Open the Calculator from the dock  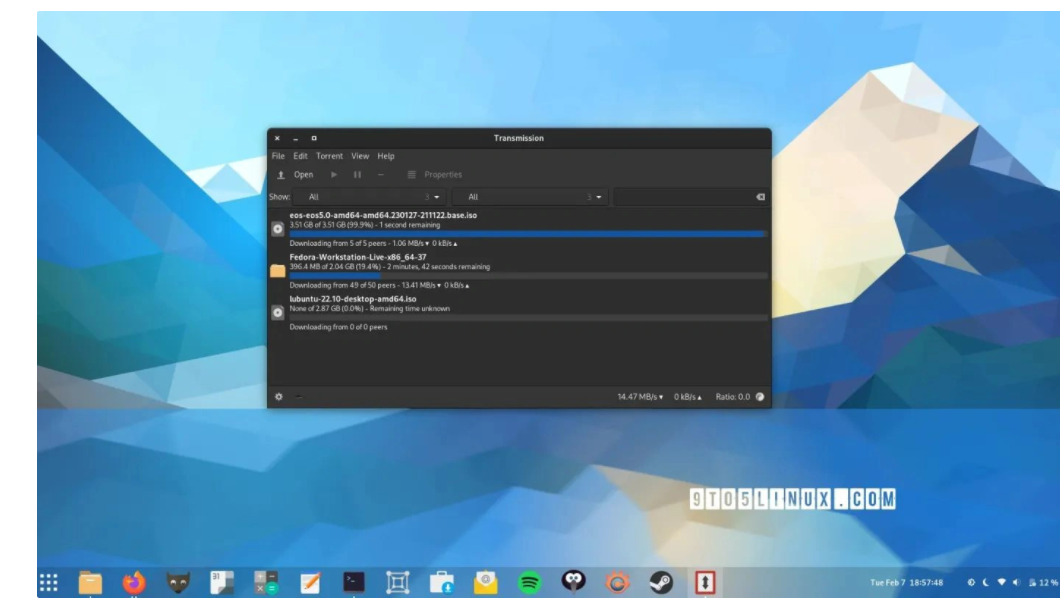pyautogui.click(x=266, y=582)
